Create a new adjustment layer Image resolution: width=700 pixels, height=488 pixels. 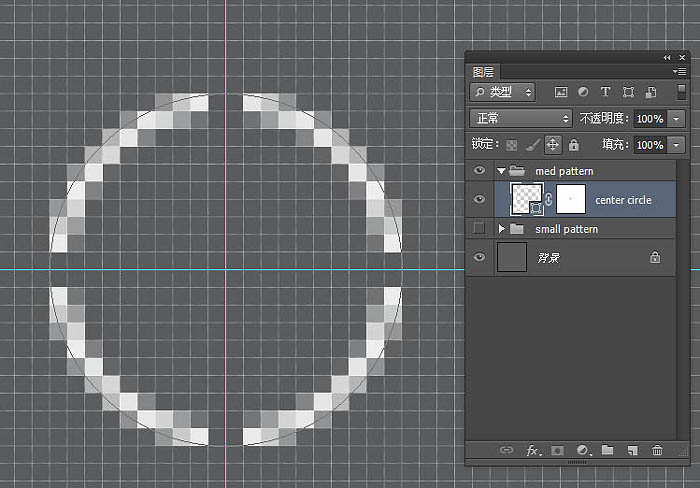click(583, 451)
